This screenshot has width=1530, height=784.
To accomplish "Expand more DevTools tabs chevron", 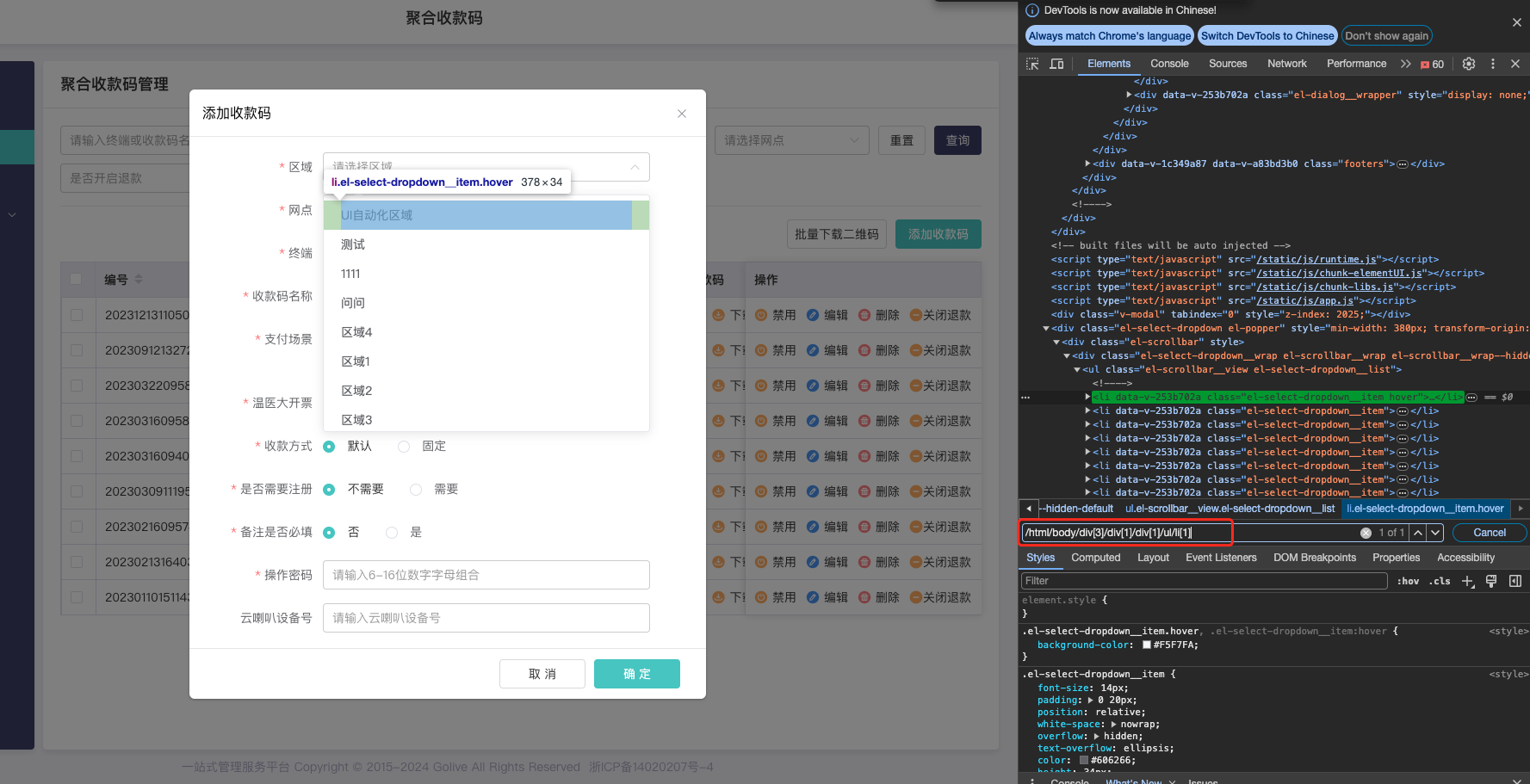I will (x=1405, y=64).
